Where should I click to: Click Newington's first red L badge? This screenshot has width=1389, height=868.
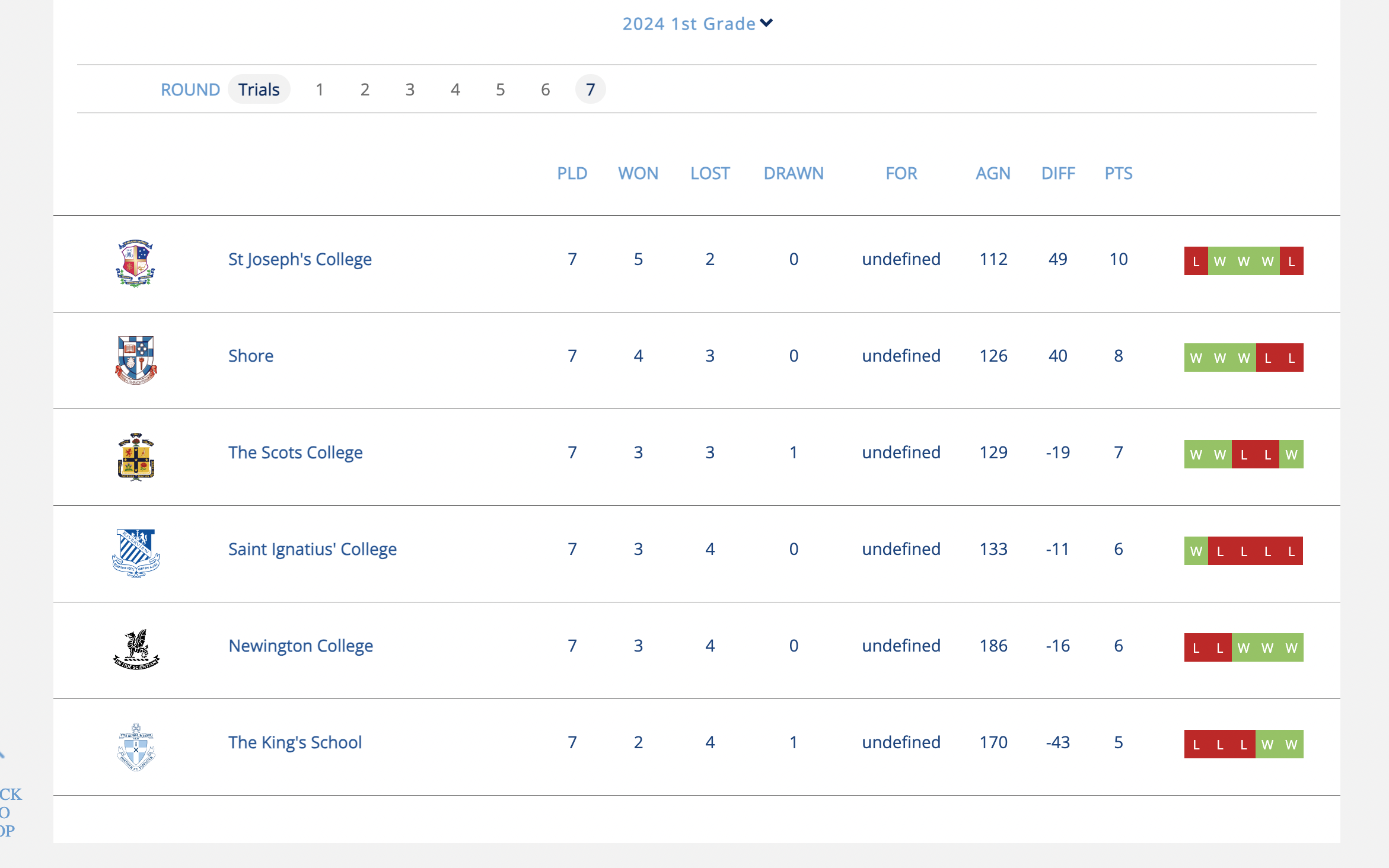(x=1196, y=647)
